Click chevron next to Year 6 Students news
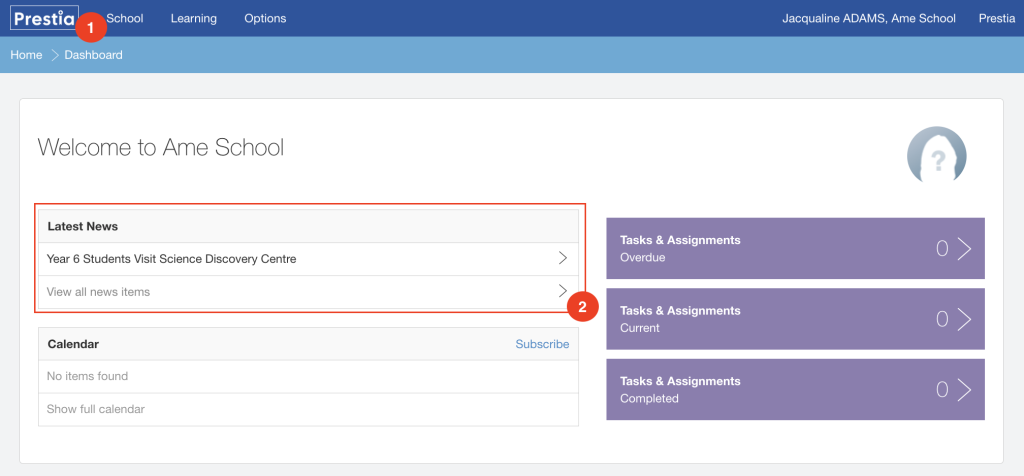The image size is (1024, 476). pos(563,258)
